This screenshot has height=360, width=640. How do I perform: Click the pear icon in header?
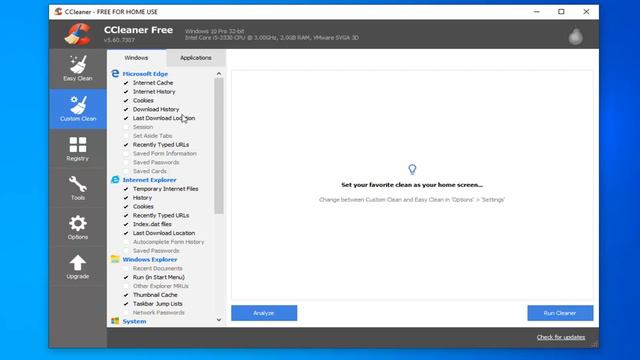pyautogui.click(x=576, y=36)
